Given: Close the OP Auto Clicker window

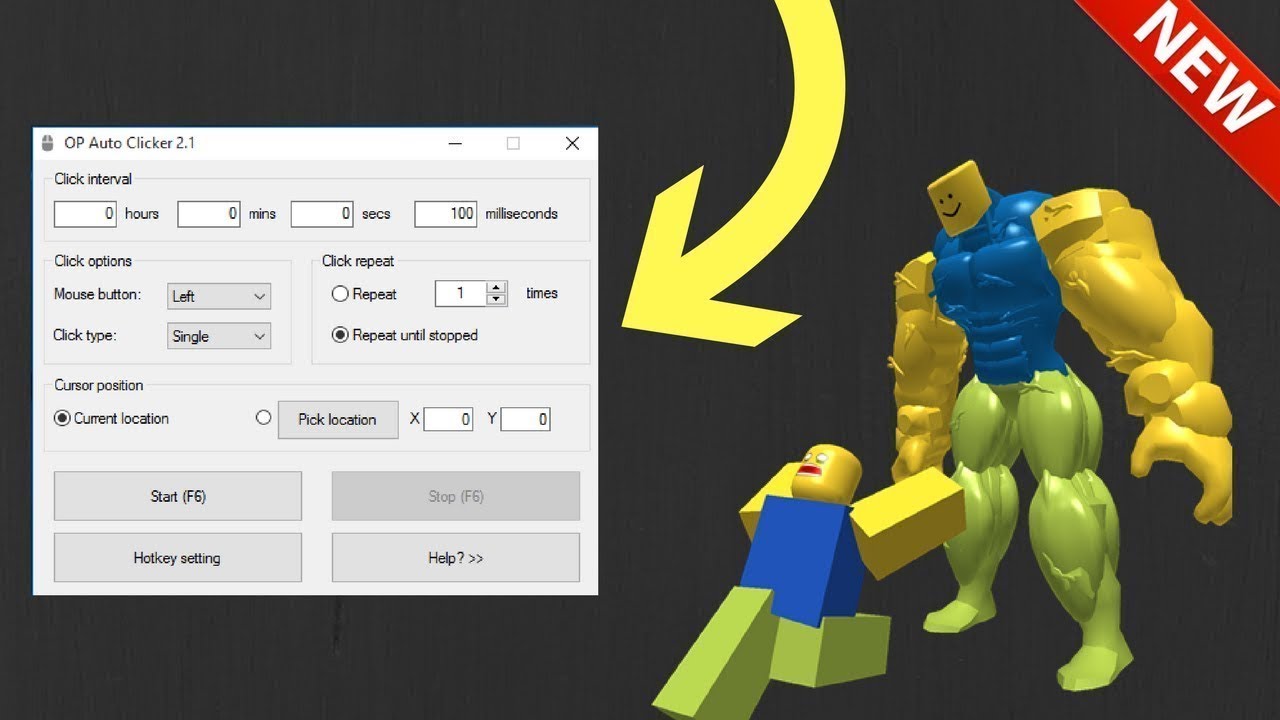Looking at the screenshot, I should click(x=572, y=143).
